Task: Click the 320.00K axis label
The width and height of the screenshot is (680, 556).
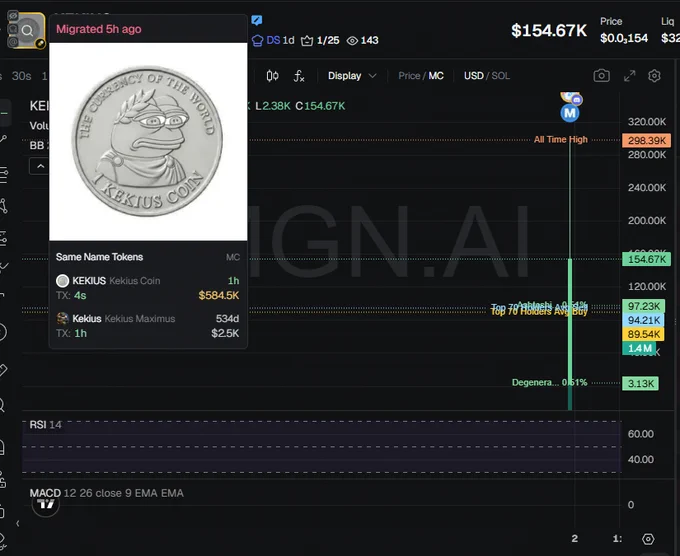Action: (647, 122)
